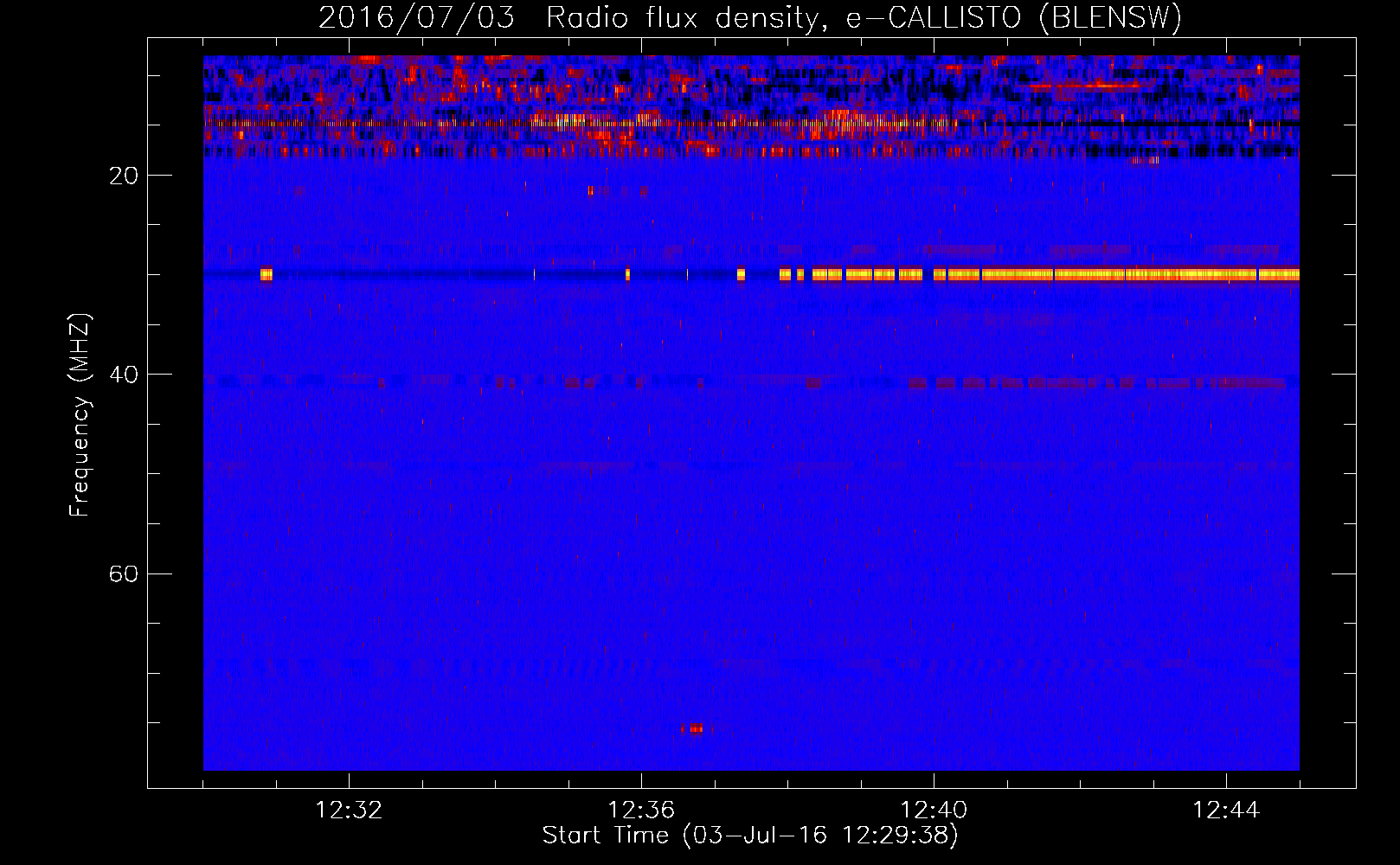Viewport: 1400px width, 865px height.
Task: Click the bright yellow emission band near 30 MHz
Action: pyautogui.click(x=1038, y=274)
